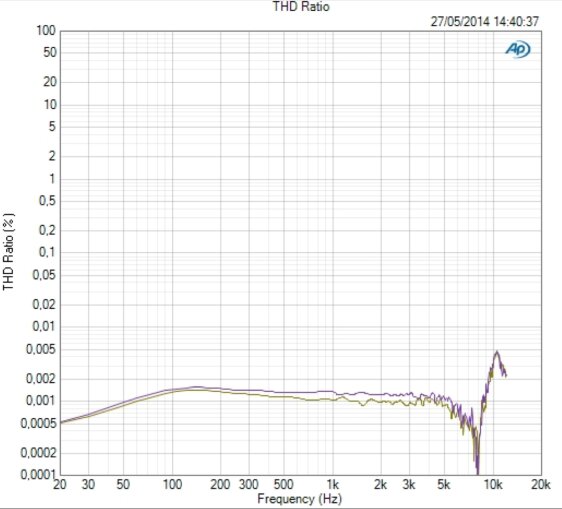Click the AP logo icon
This screenshot has height=509, width=562.
pos(518,49)
